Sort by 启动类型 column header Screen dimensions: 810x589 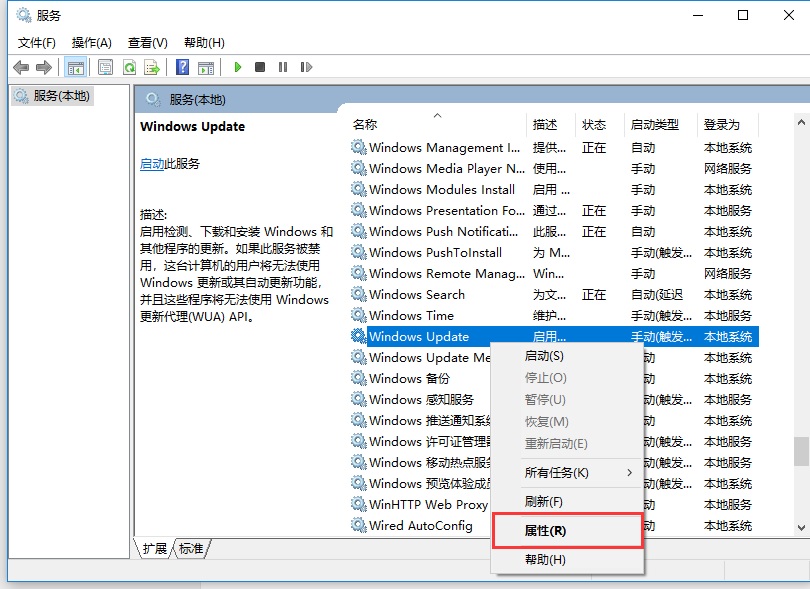(660, 125)
